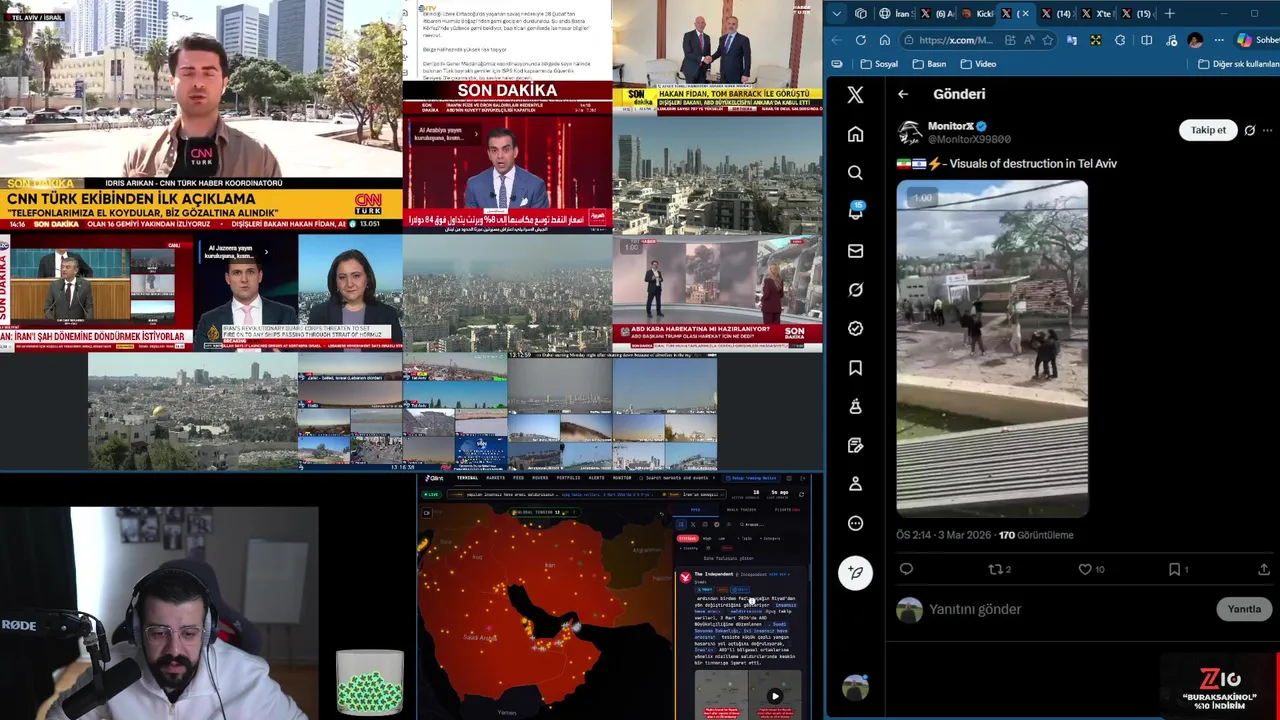Screen dimensions: 1280x720
Task: Bookmark the MonitorX post
Action: (x=1178, y=569)
